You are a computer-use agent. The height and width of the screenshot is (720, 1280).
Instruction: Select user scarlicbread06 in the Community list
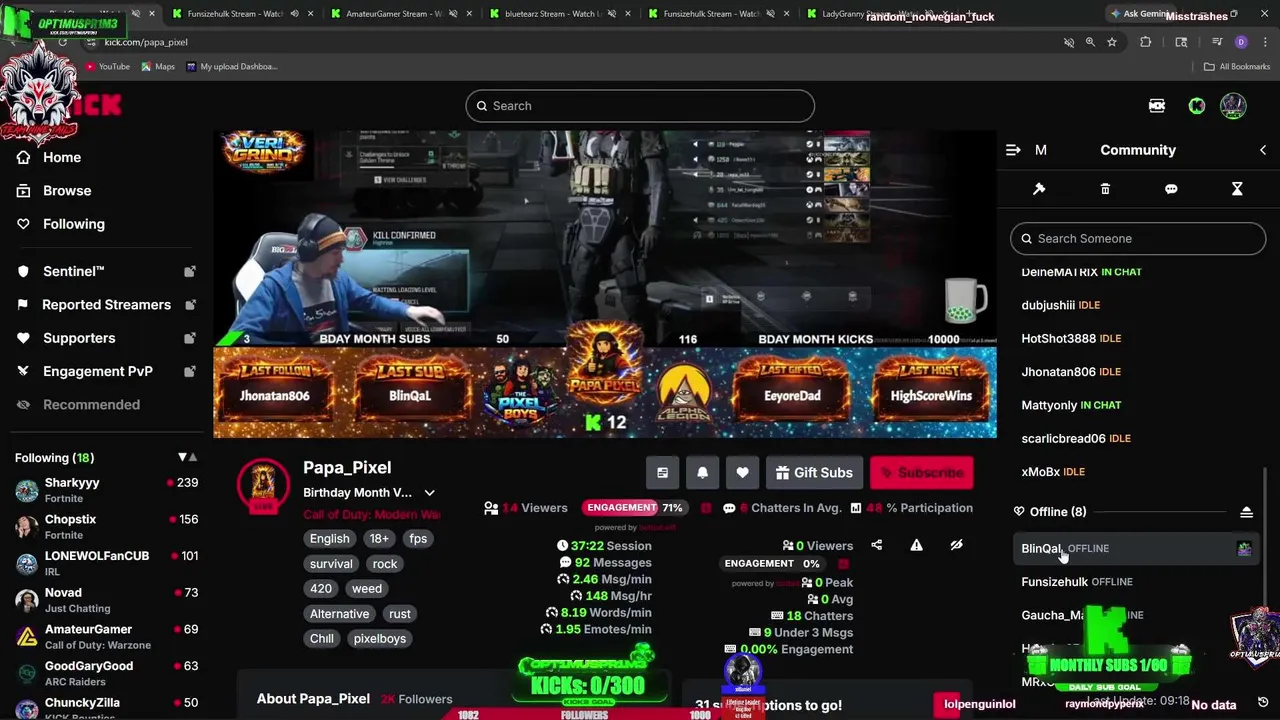1134,439
